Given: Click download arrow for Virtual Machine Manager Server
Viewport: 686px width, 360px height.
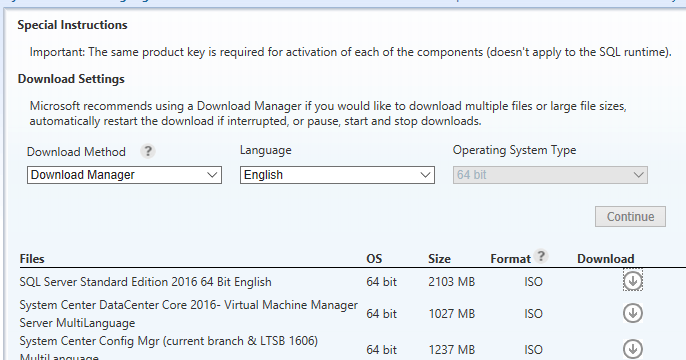Looking at the screenshot, I should click(632, 313).
